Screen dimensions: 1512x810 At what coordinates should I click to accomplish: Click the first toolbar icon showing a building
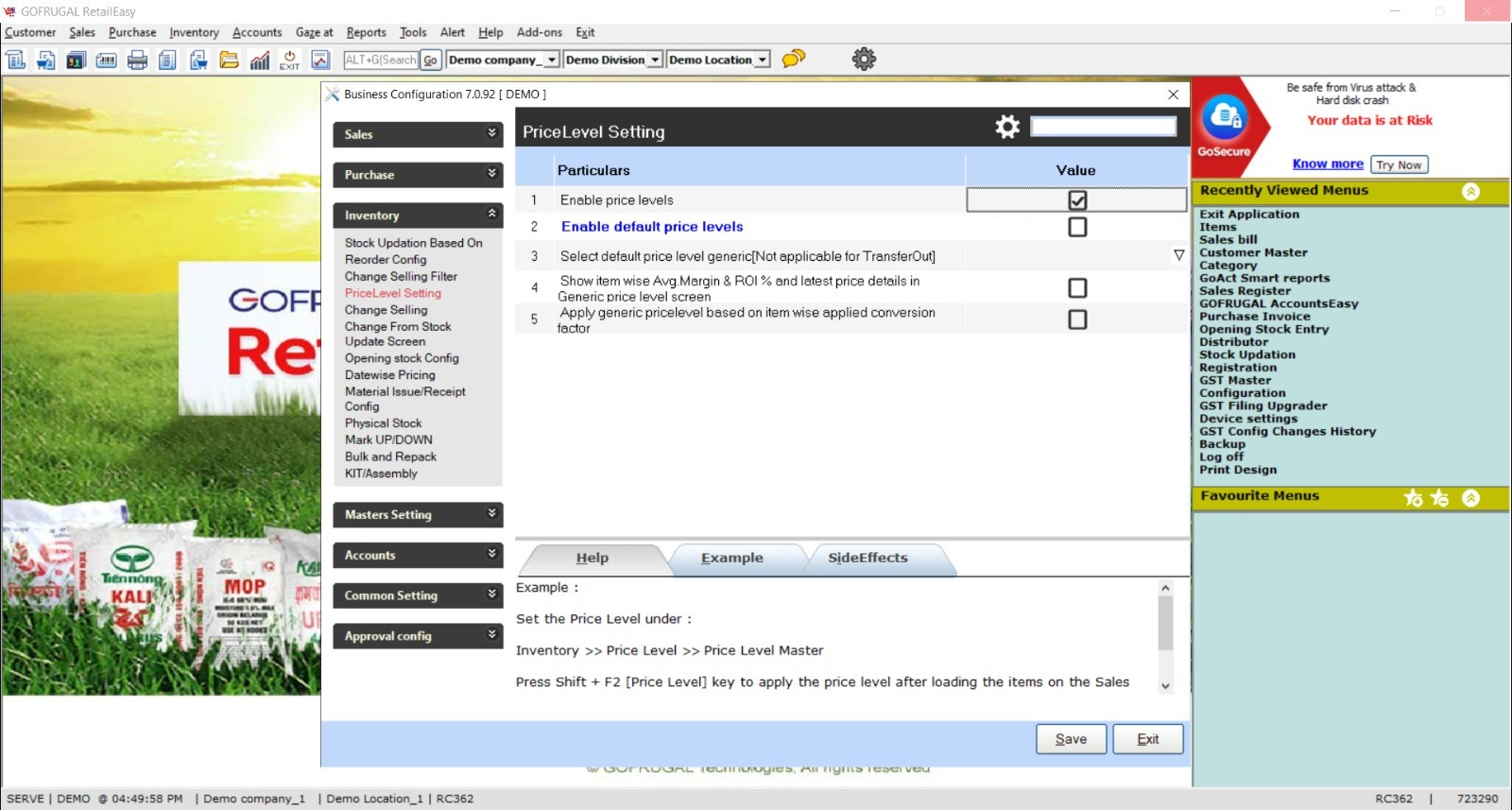(15, 60)
